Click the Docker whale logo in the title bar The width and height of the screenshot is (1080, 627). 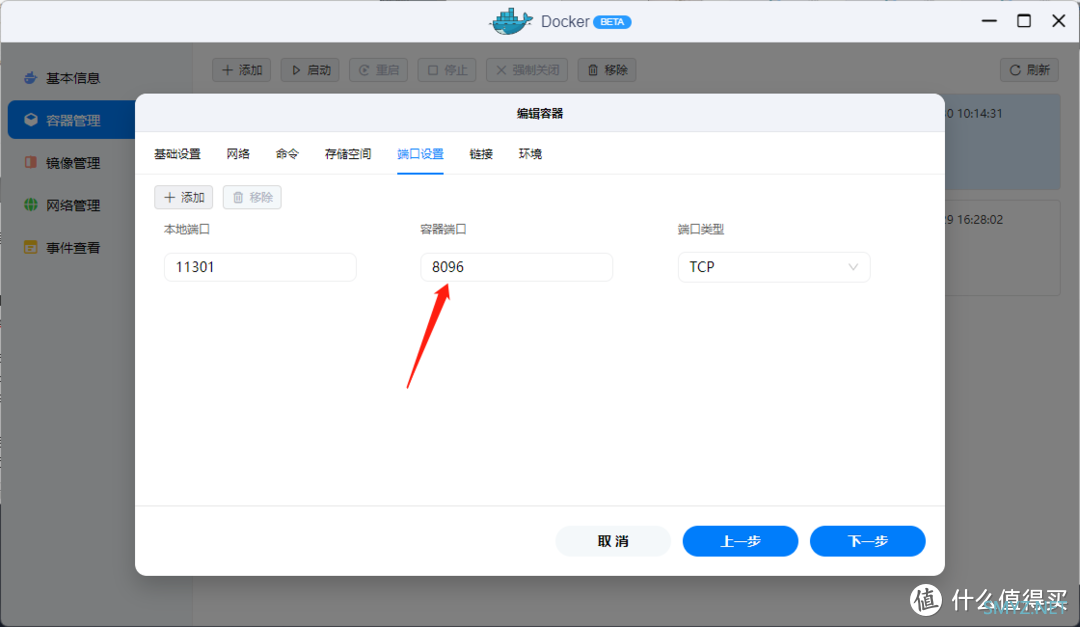point(511,21)
